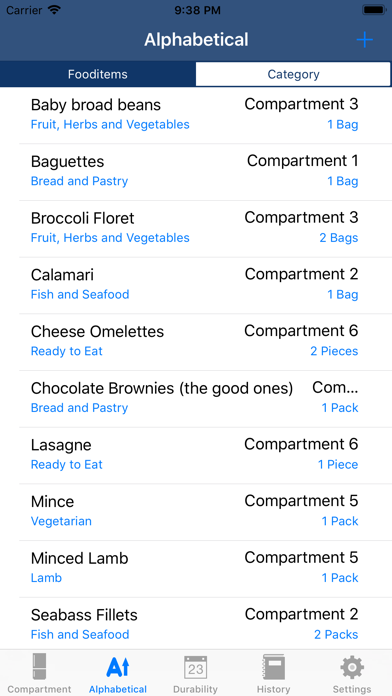Open Chocolate Brownies (the good ones)
This screenshot has height=696, width=392.
pyautogui.click(x=196, y=399)
